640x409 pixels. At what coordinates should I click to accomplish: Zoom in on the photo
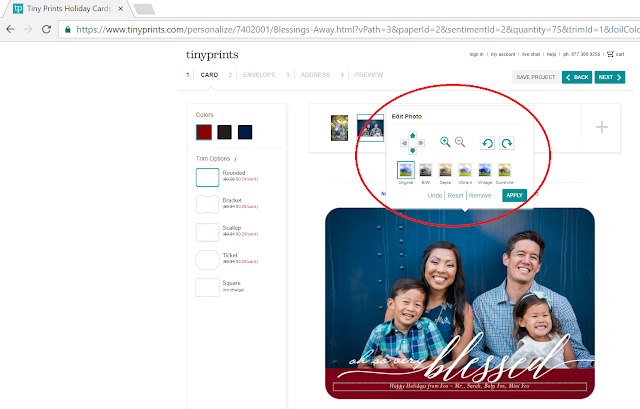click(445, 142)
